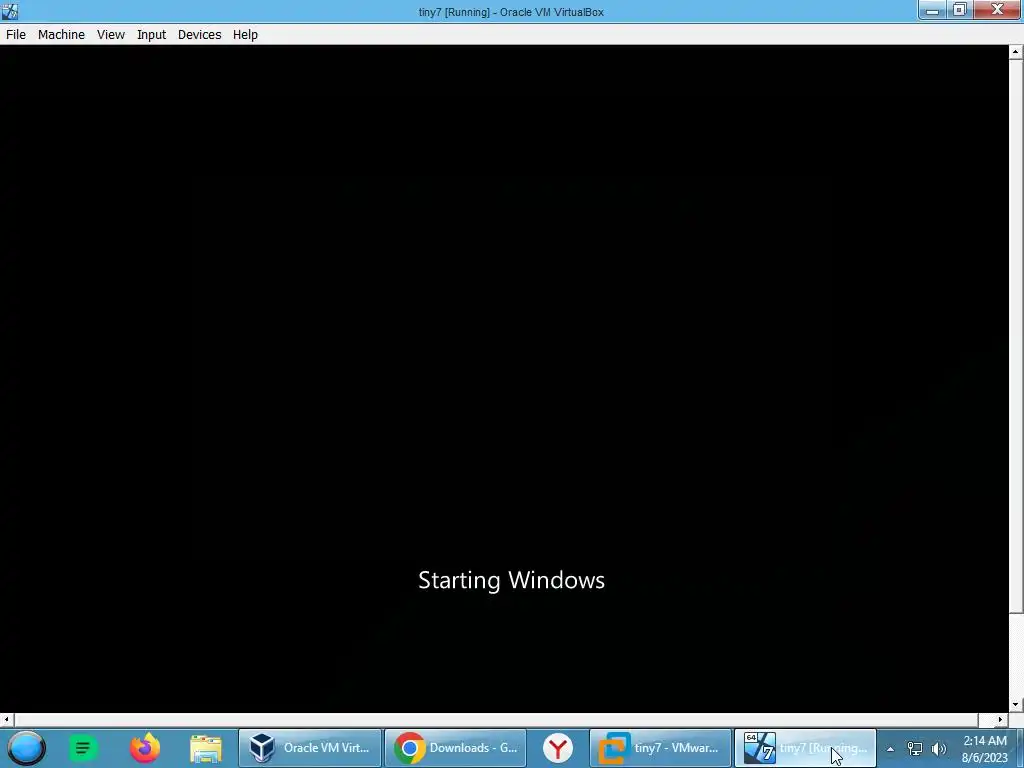Click the volume speaker tray icon
1024x768 pixels.
click(x=939, y=748)
